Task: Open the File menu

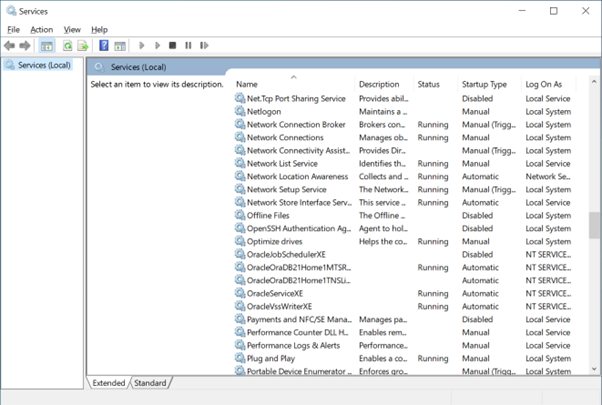Action: (x=13, y=30)
